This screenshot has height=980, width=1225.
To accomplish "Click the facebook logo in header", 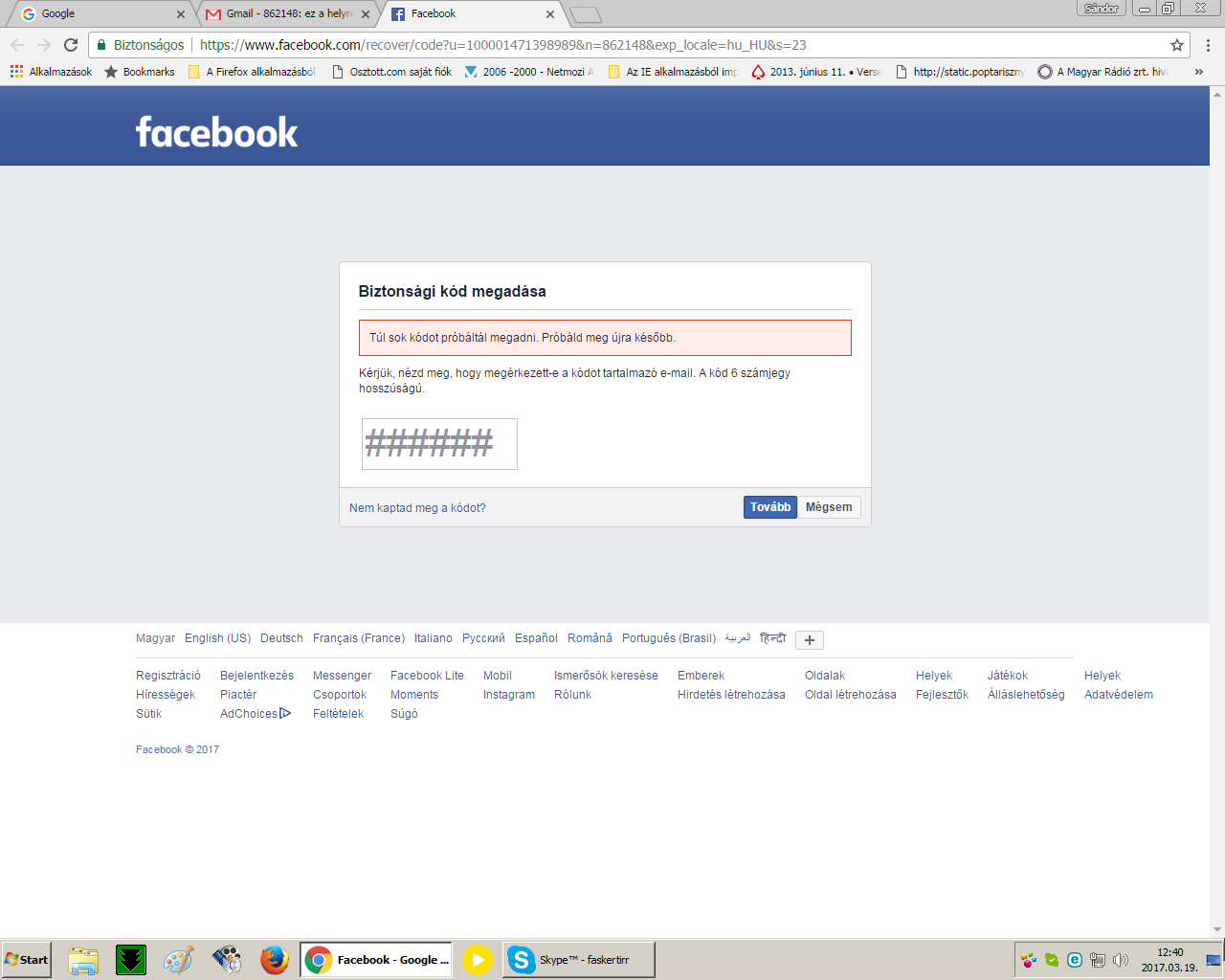I will [x=217, y=132].
